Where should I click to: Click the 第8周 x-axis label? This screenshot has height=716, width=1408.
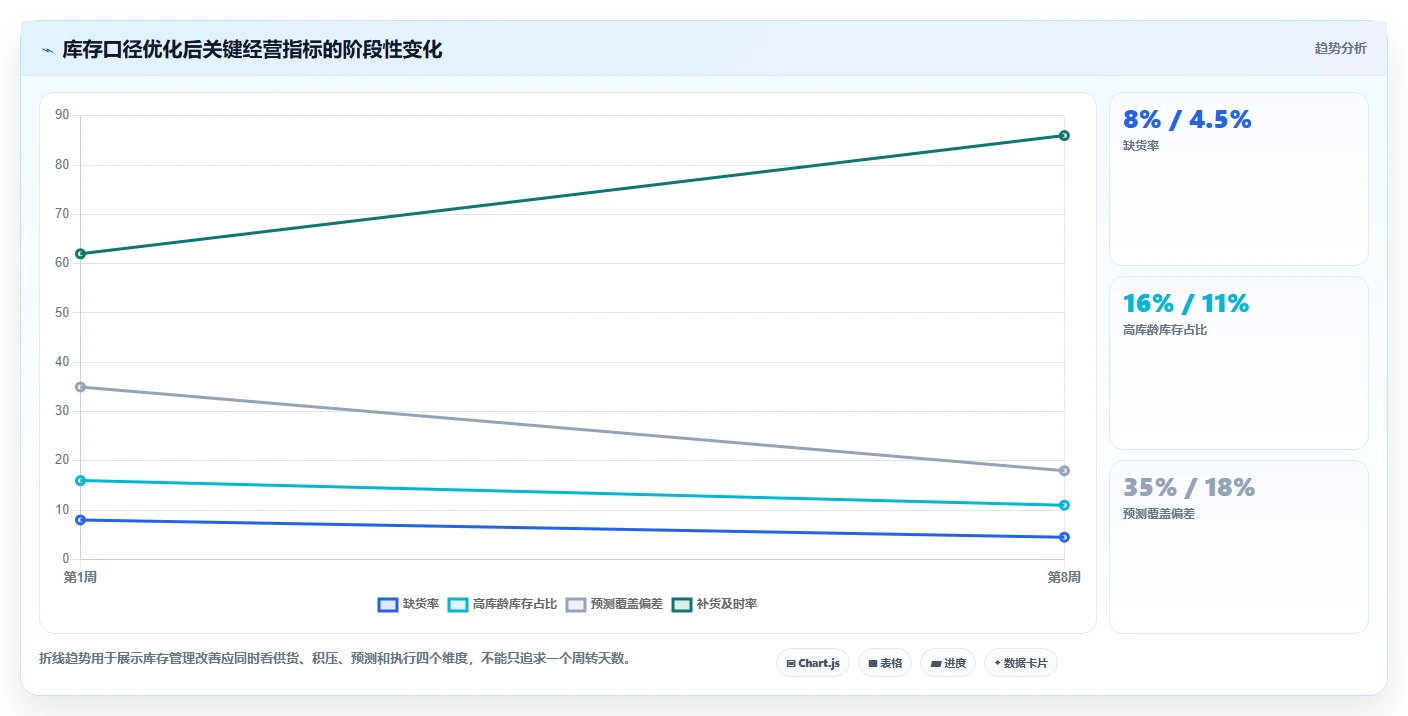click(x=1064, y=578)
